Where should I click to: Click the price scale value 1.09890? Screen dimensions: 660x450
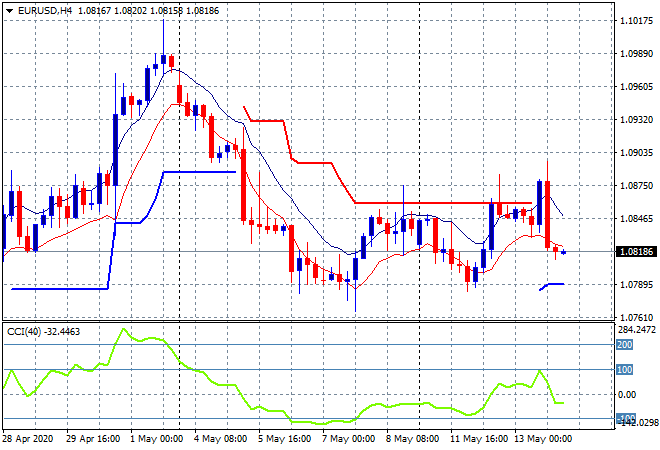click(x=637, y=53)
